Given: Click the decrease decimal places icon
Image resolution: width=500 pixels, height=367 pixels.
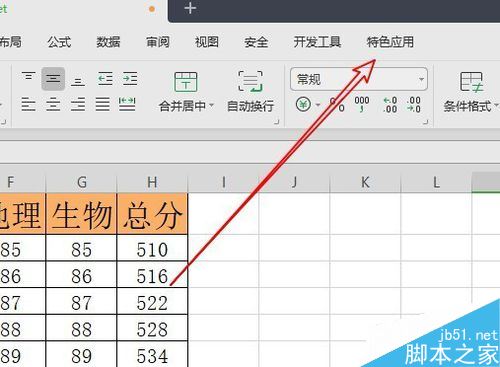Looking at the screenshot, I should [x=414, y=105].
